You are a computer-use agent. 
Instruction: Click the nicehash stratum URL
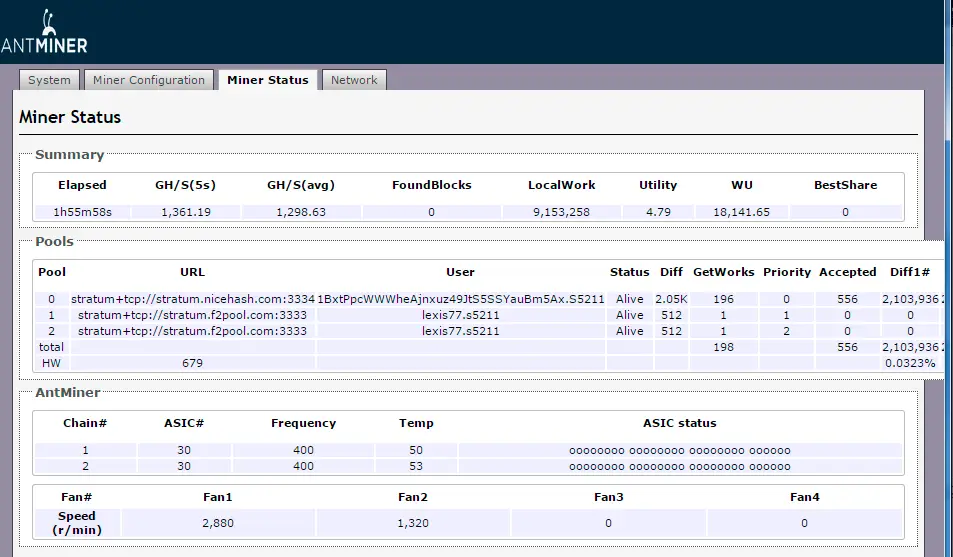point(193,299)
